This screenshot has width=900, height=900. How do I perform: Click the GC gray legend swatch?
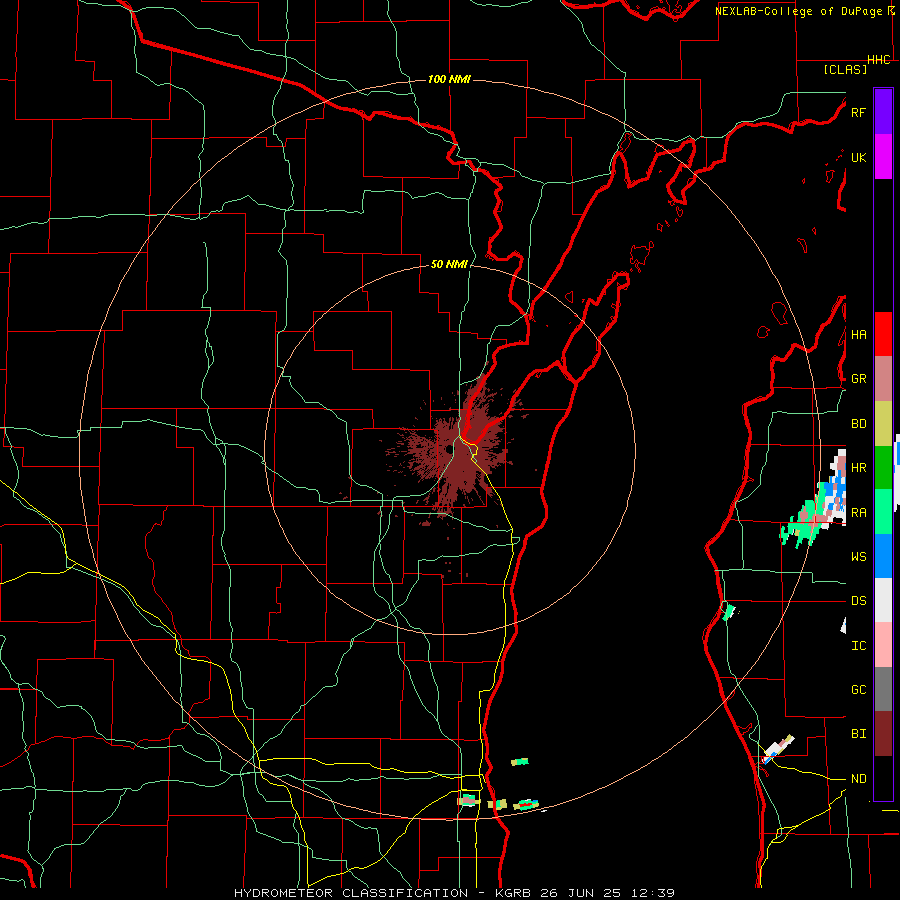[x=883, y=689]
